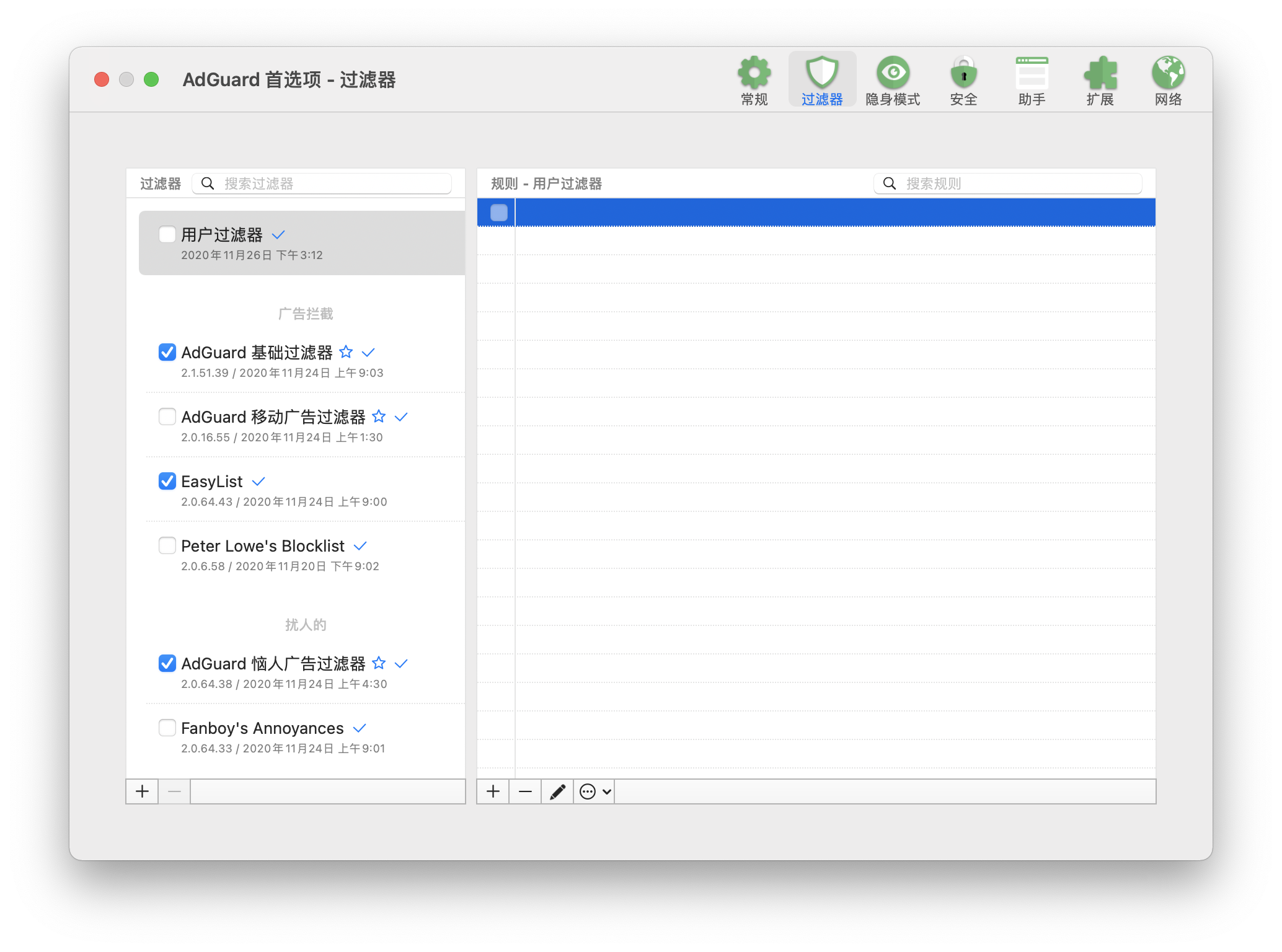Uncheck the EasyList filter
This screenshot has height=952, width=1282.
167,481
